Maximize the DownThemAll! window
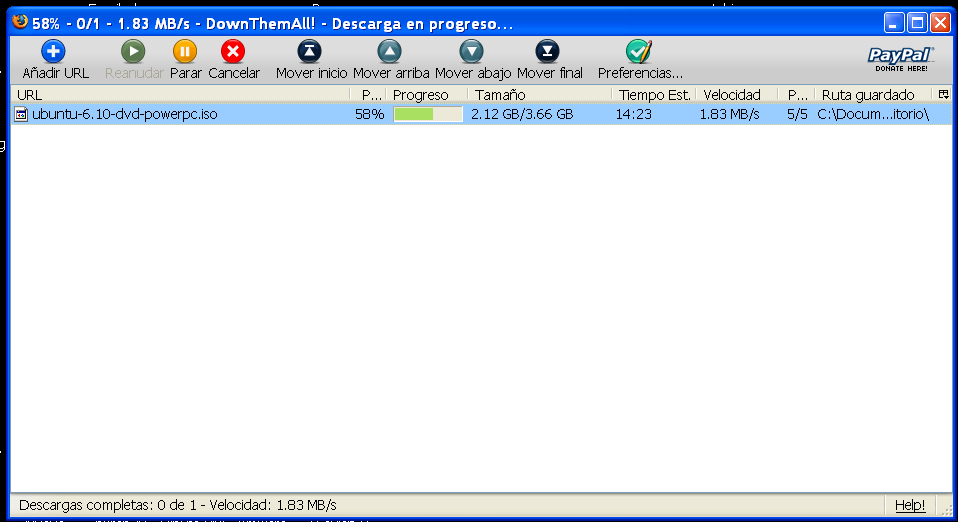The height and width of the screenshot is (522, 958). click(x=917, y=23)
